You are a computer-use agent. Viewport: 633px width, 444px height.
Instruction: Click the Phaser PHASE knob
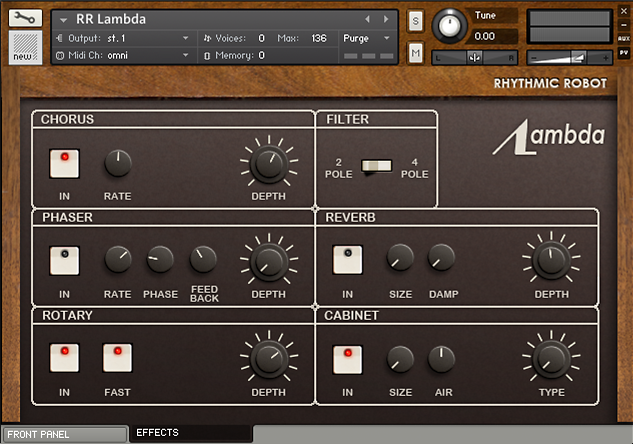(x=160, y=260)
